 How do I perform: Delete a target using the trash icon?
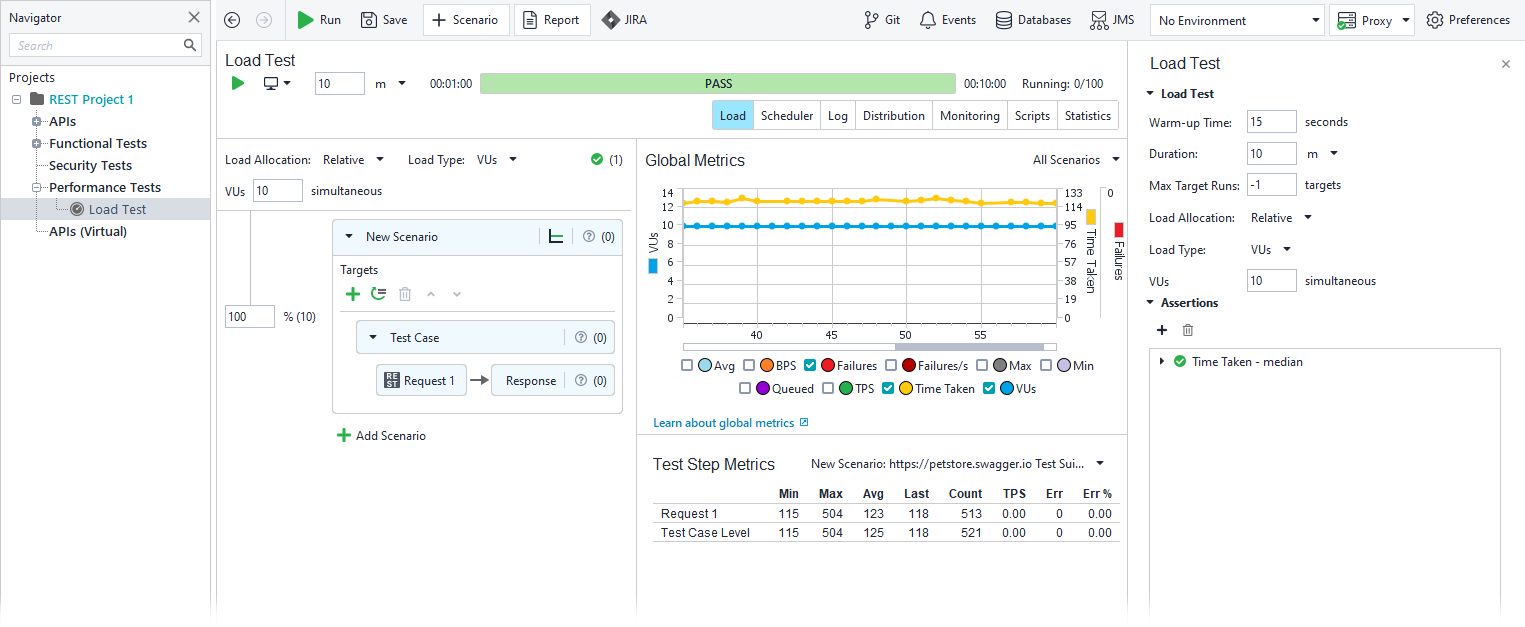[404, 293]
